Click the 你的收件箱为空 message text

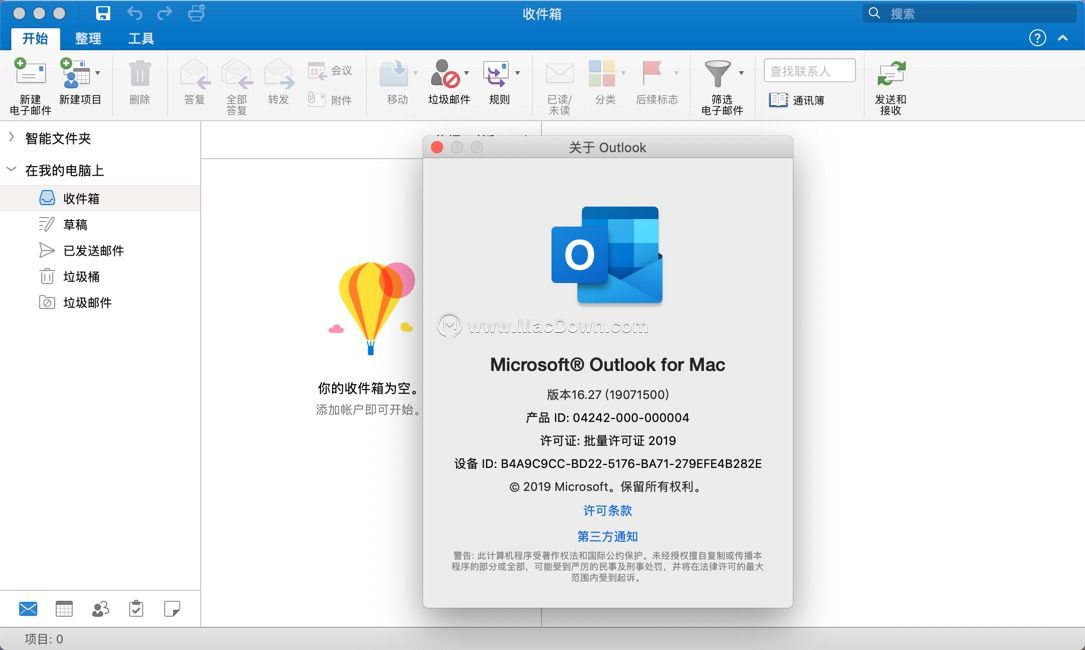(368, 388)
